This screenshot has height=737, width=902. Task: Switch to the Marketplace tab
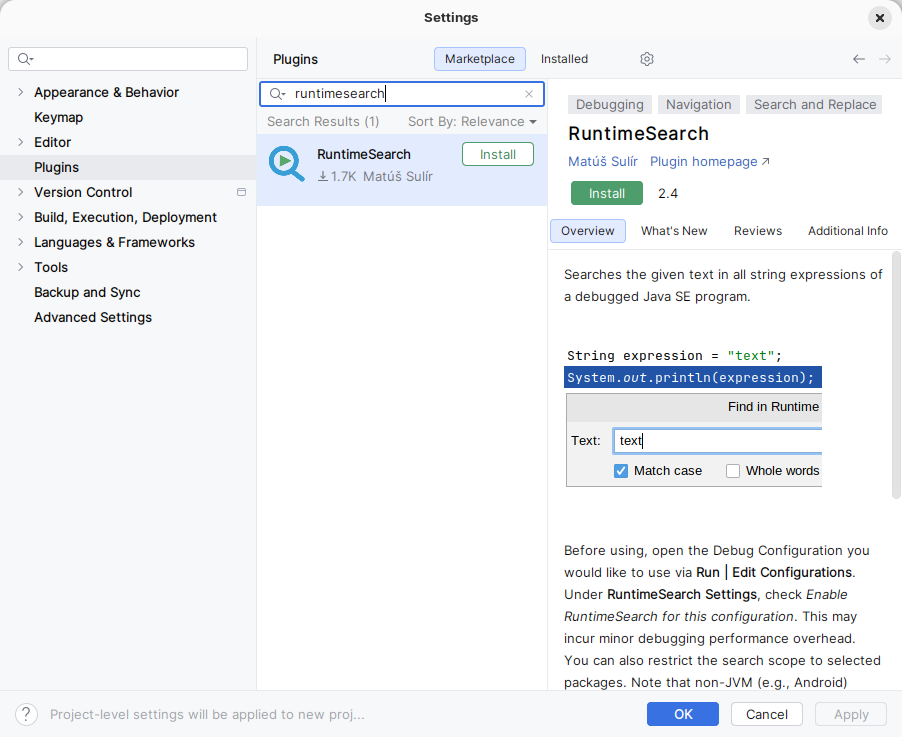click(x=480, y=59)
